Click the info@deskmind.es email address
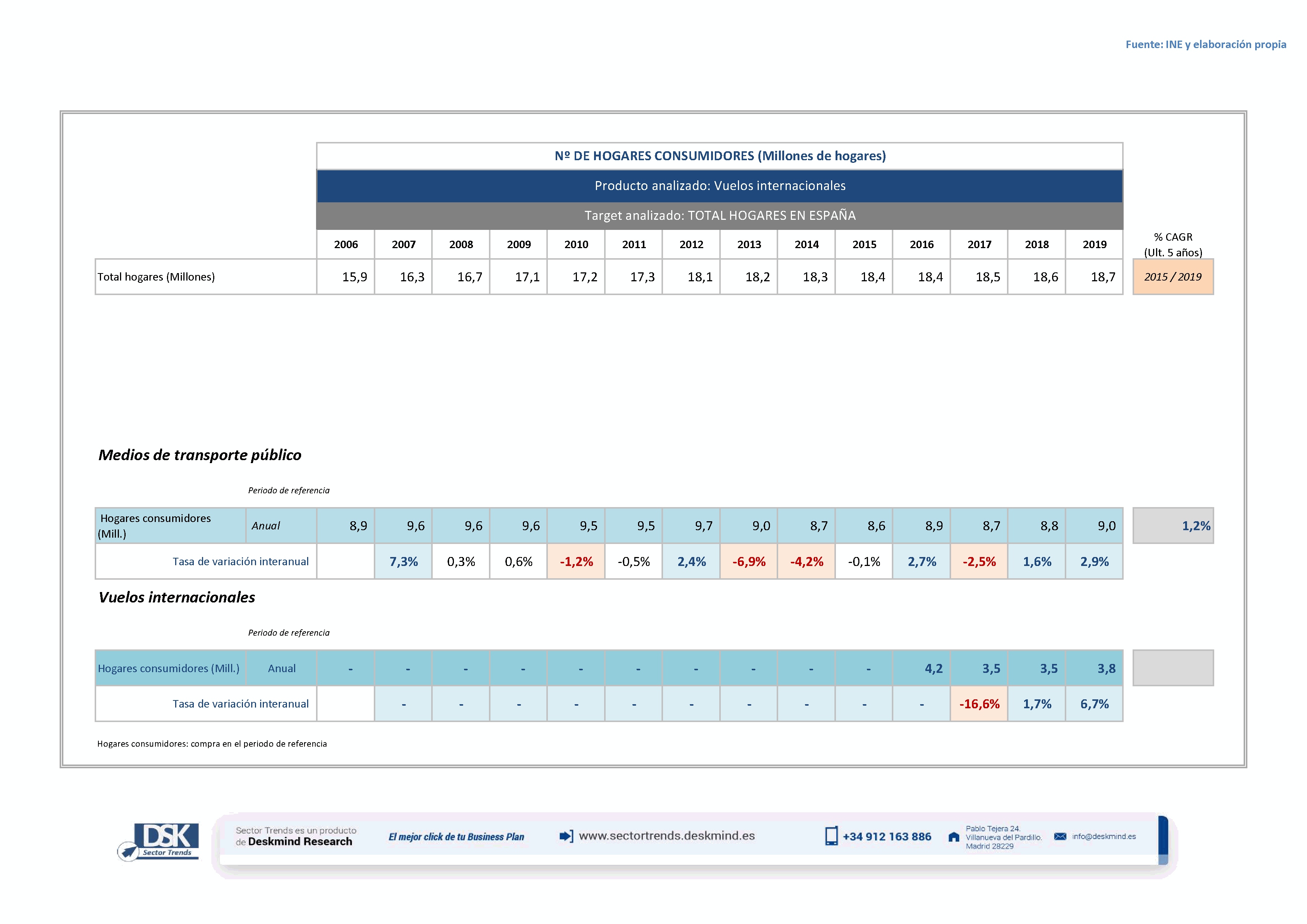The height and width of the screenshot is (924, 1307). (1104, 836)
